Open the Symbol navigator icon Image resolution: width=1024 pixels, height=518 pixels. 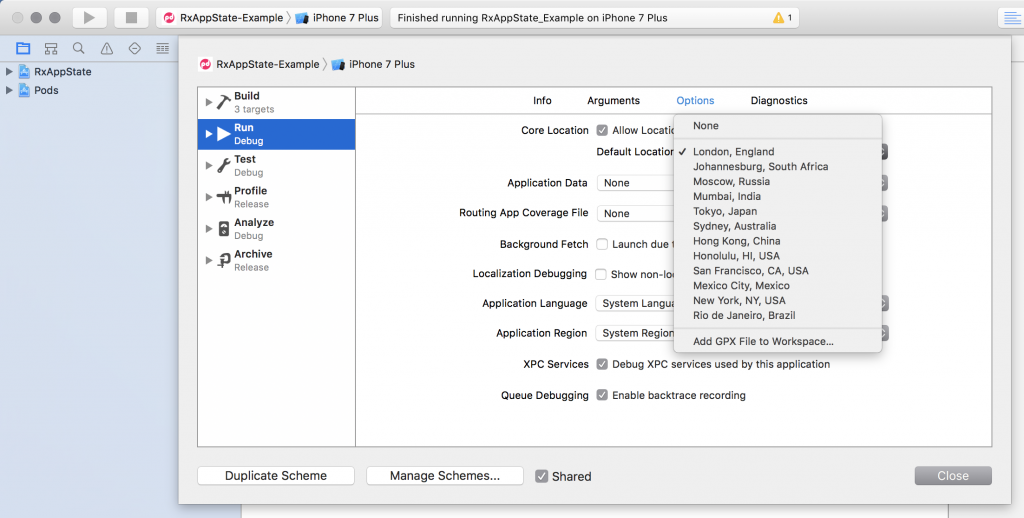pyautogui.click(x=51, y=48)
